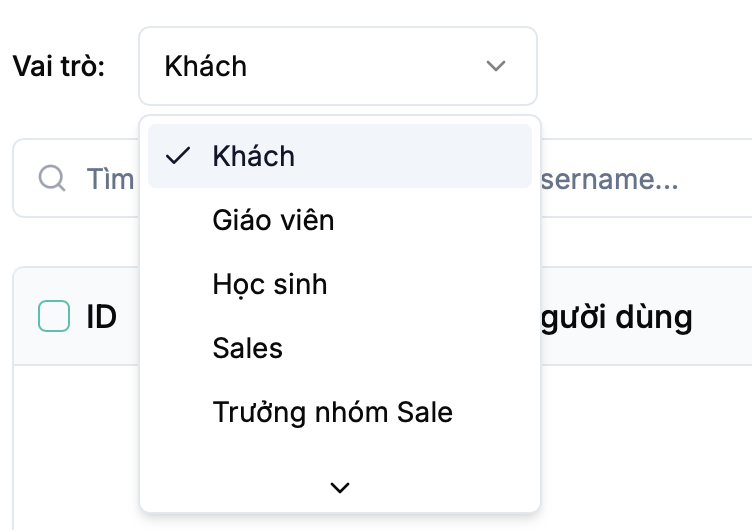Pick Học sinh in the role dropdown
The height and width of the screenshot is (530, 752).
(270, 284)
